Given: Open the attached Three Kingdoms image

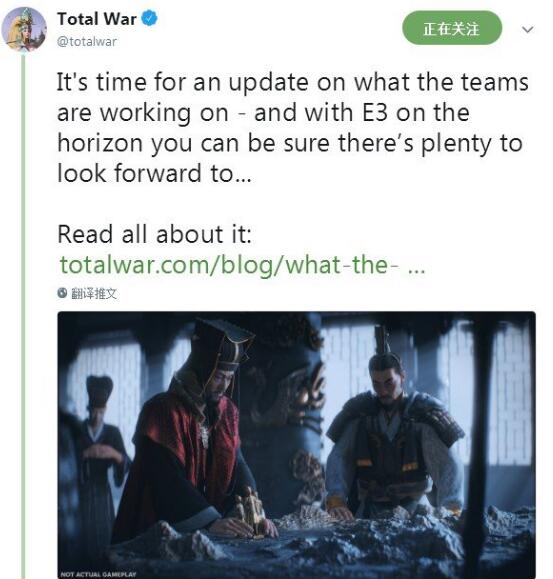Looking at the screenshot, I should (296, 445).
